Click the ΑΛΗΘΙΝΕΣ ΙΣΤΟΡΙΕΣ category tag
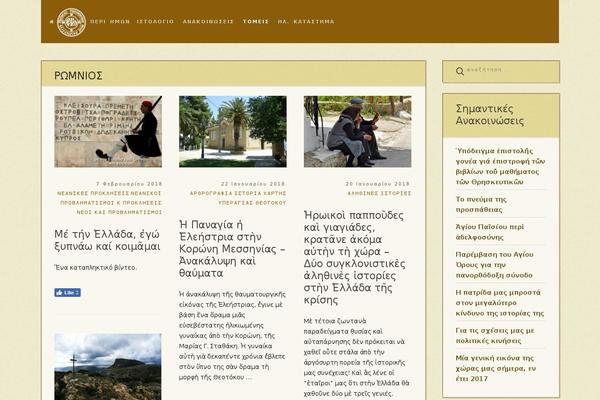 tap(379, 194)
